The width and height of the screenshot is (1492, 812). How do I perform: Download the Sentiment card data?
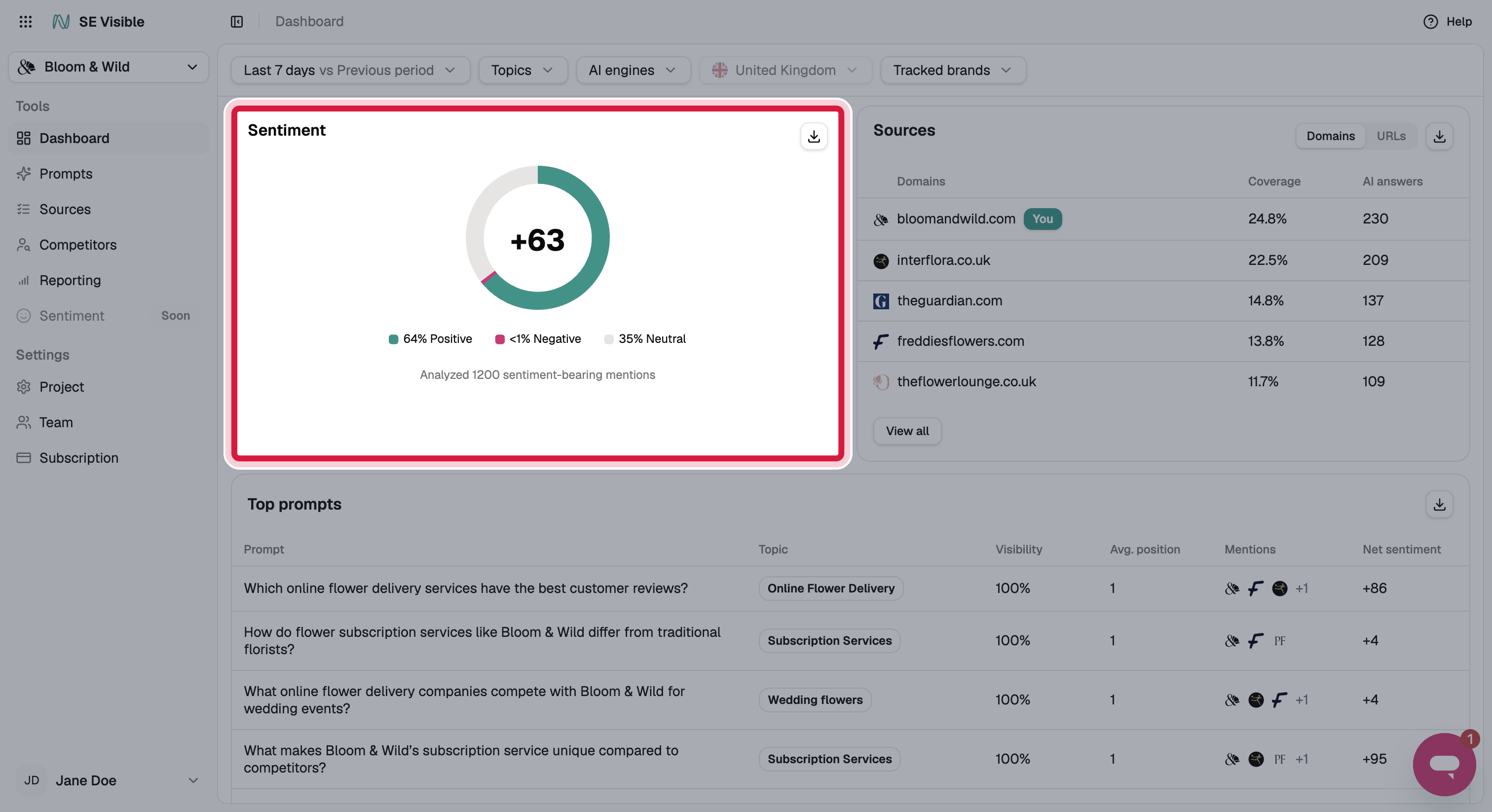coord(814,136)
